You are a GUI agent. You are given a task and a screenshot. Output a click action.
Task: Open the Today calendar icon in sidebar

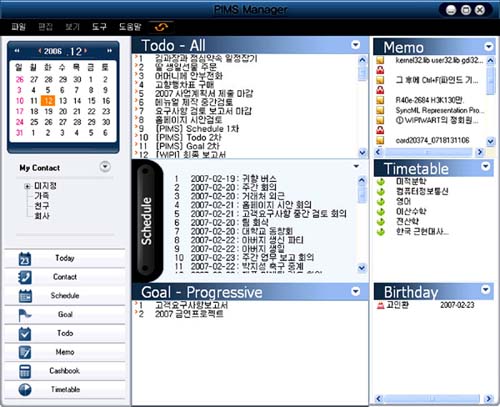[x=25, y=259]
